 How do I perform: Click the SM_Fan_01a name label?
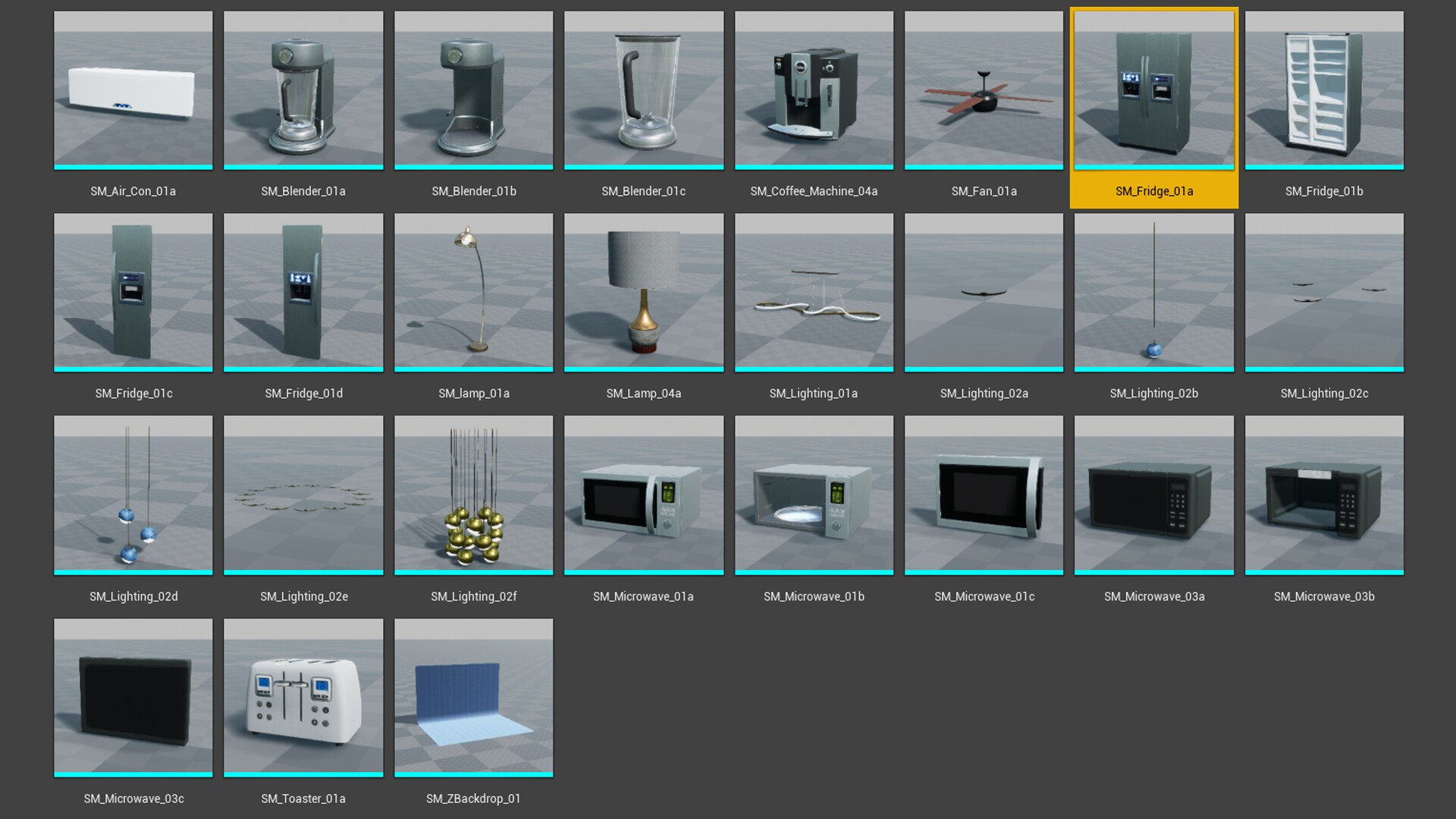click(984, 191)
